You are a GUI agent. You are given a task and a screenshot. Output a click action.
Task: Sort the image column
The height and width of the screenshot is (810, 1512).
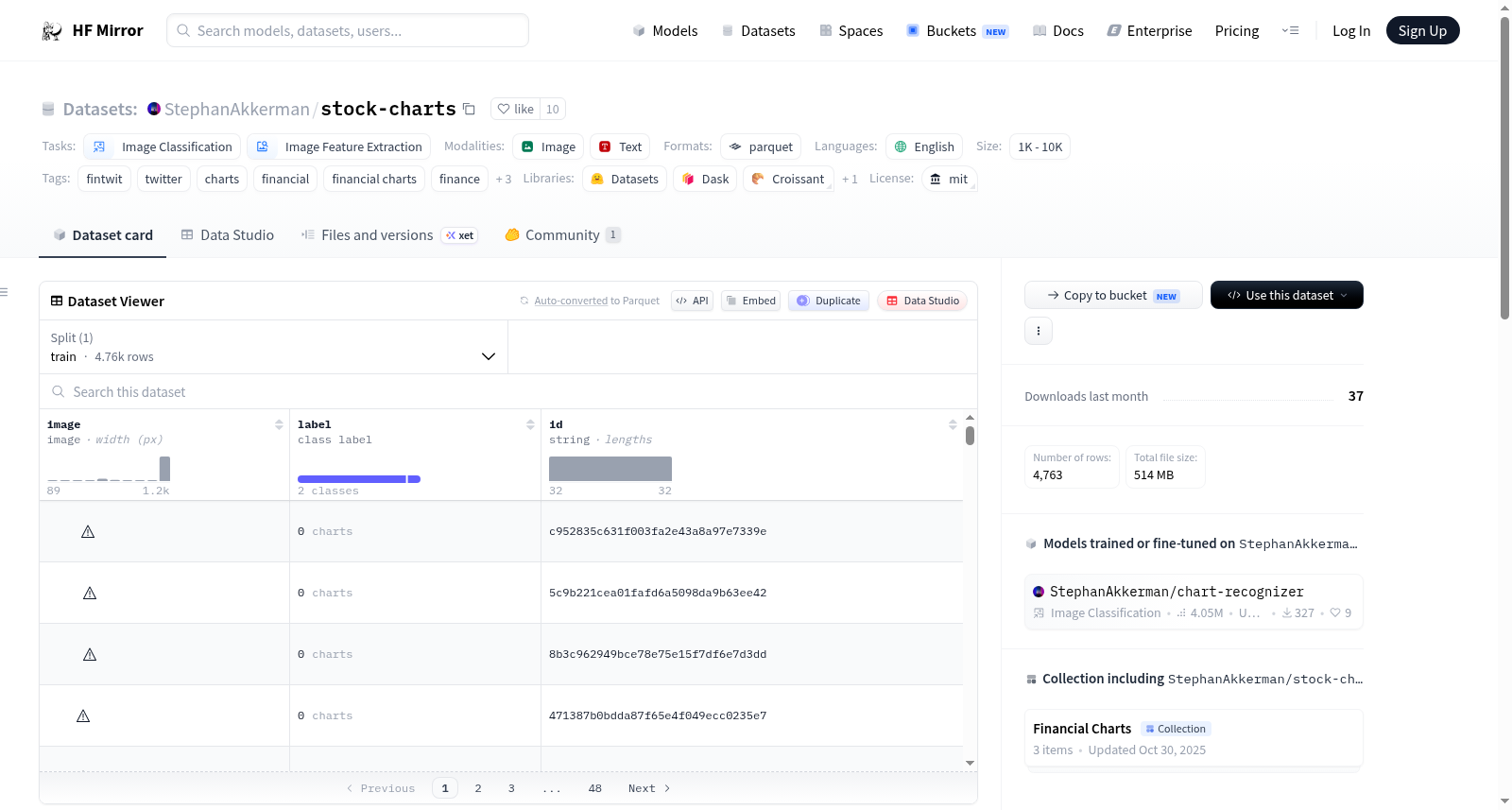[x=279, y=424]
